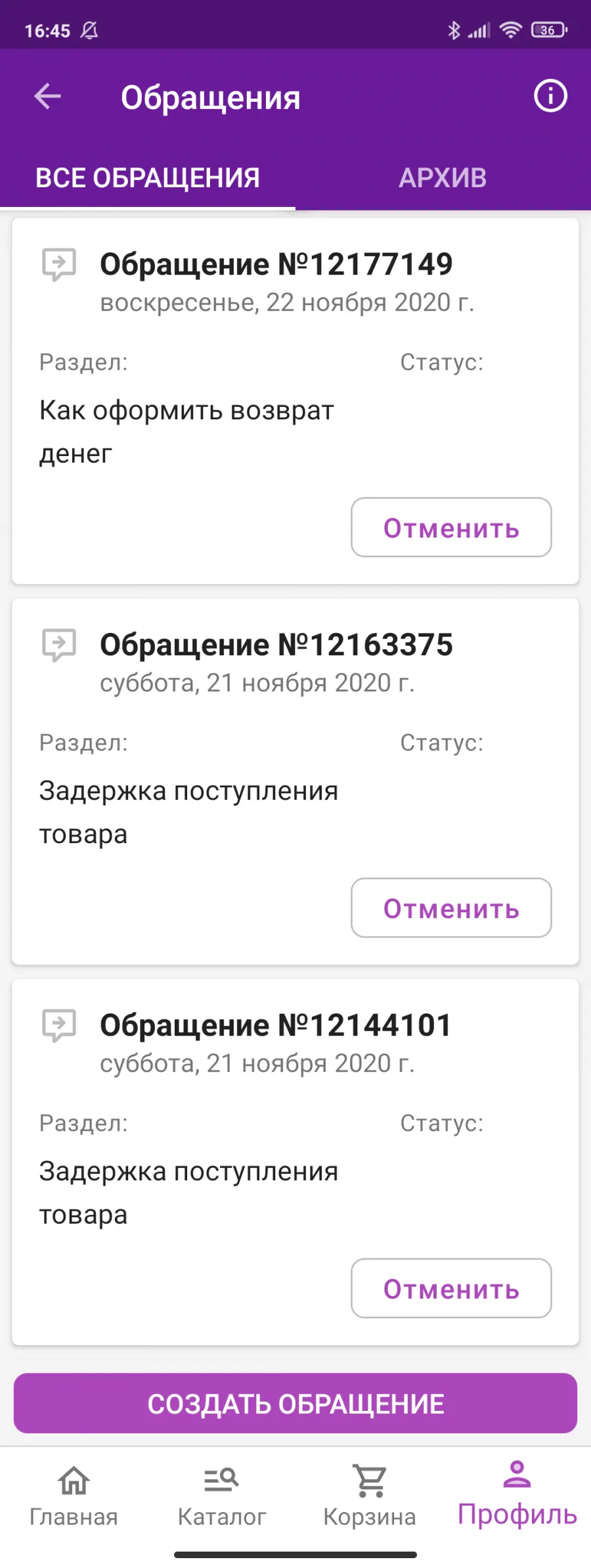This screenshot has width=591, height=1568.
Task: Open the Корзина cart icon
Action: [370, 1481]
